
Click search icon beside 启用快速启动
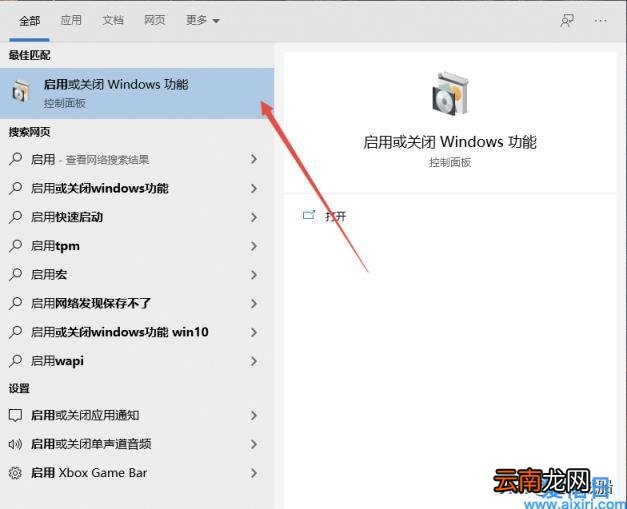[x=15, y=217]
